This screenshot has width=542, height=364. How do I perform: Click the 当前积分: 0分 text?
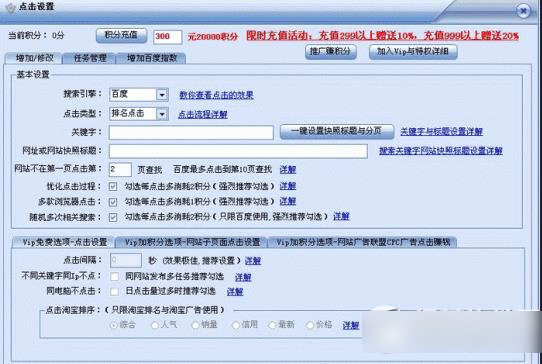[36, 35]
